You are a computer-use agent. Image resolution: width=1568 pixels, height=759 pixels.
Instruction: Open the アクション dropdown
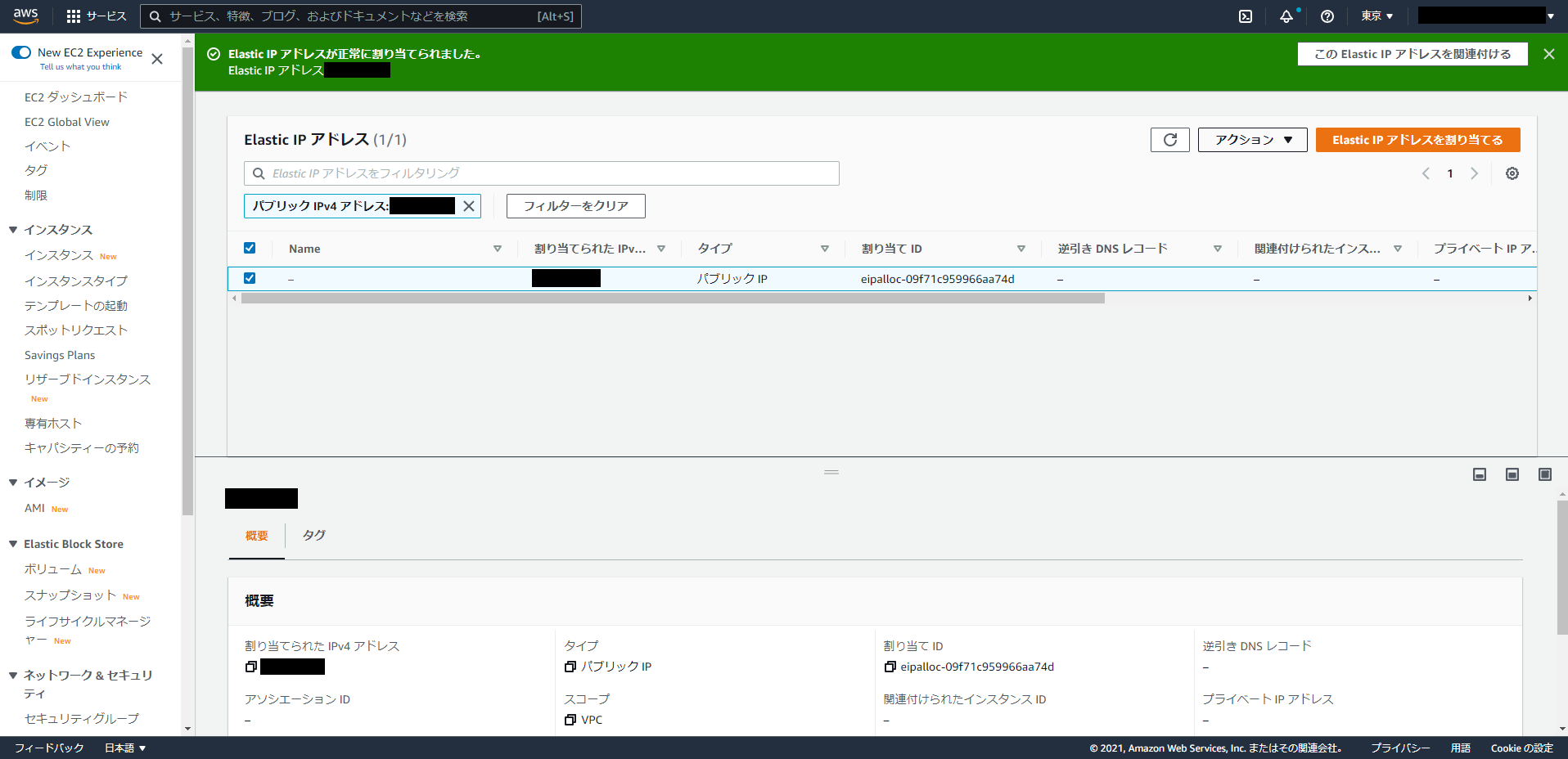1252,140
